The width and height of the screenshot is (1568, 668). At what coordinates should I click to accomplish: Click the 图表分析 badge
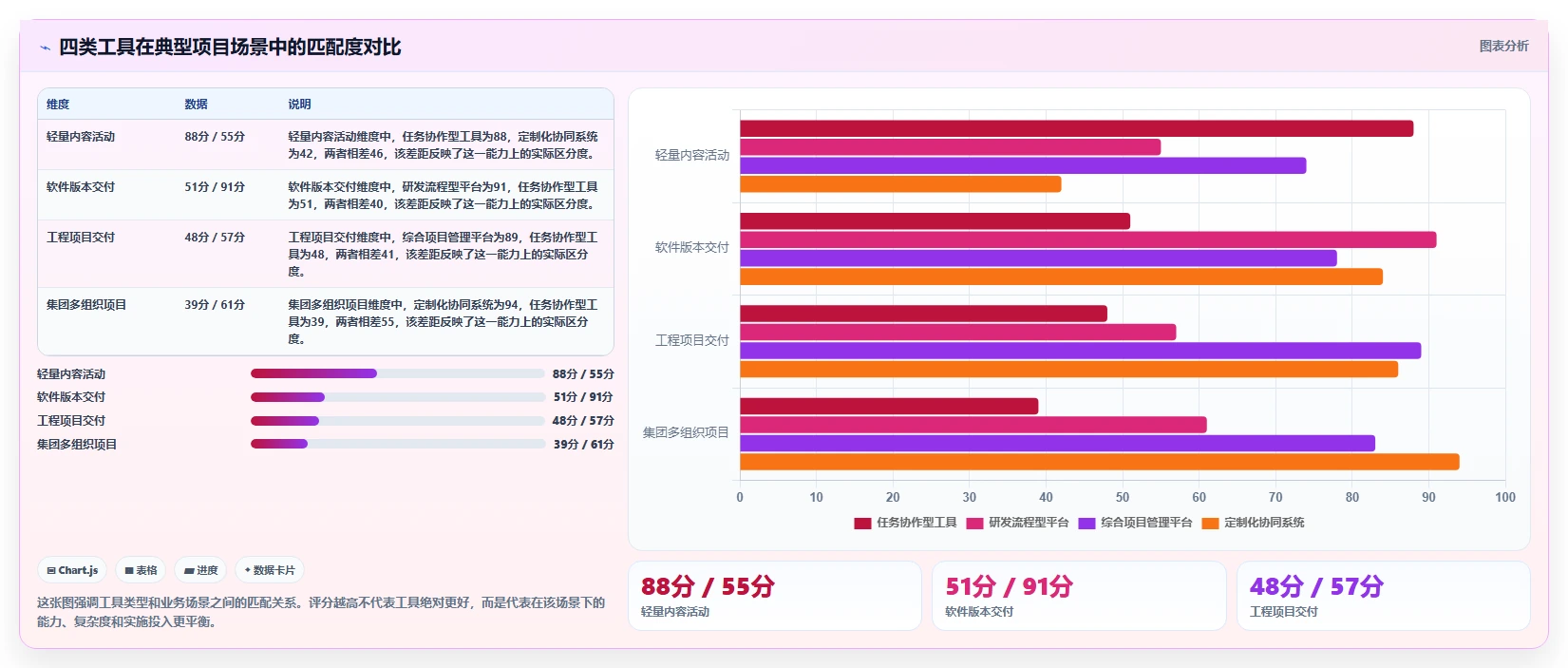point(1503,46)
